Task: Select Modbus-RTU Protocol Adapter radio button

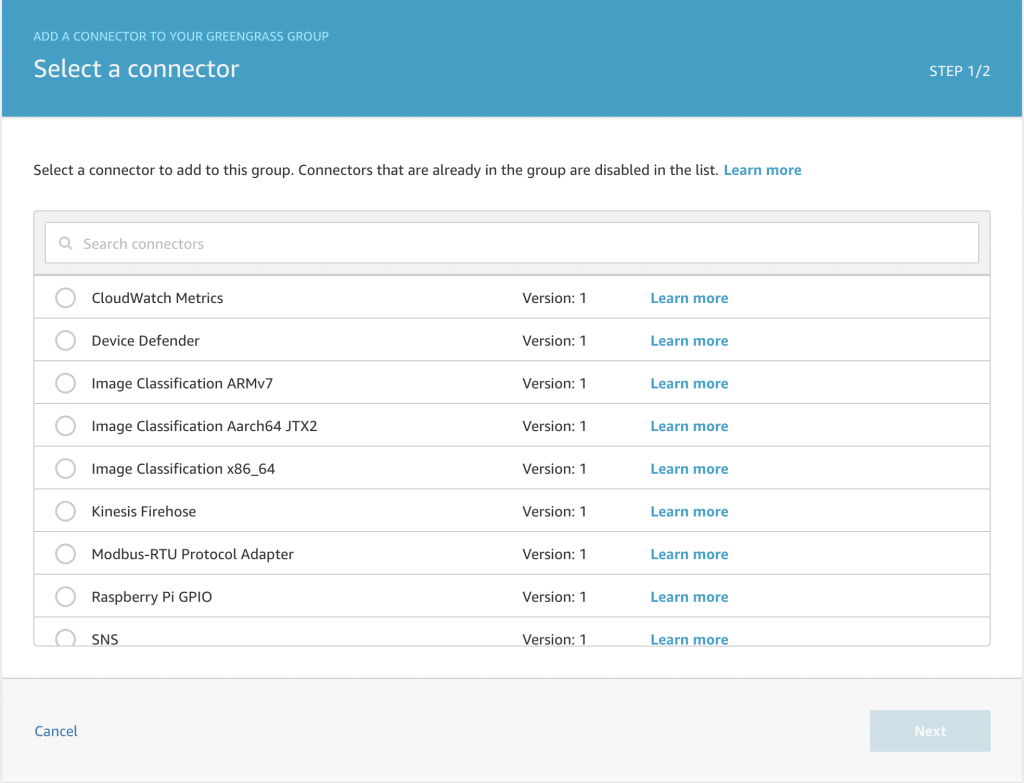Action: [65, 554]
